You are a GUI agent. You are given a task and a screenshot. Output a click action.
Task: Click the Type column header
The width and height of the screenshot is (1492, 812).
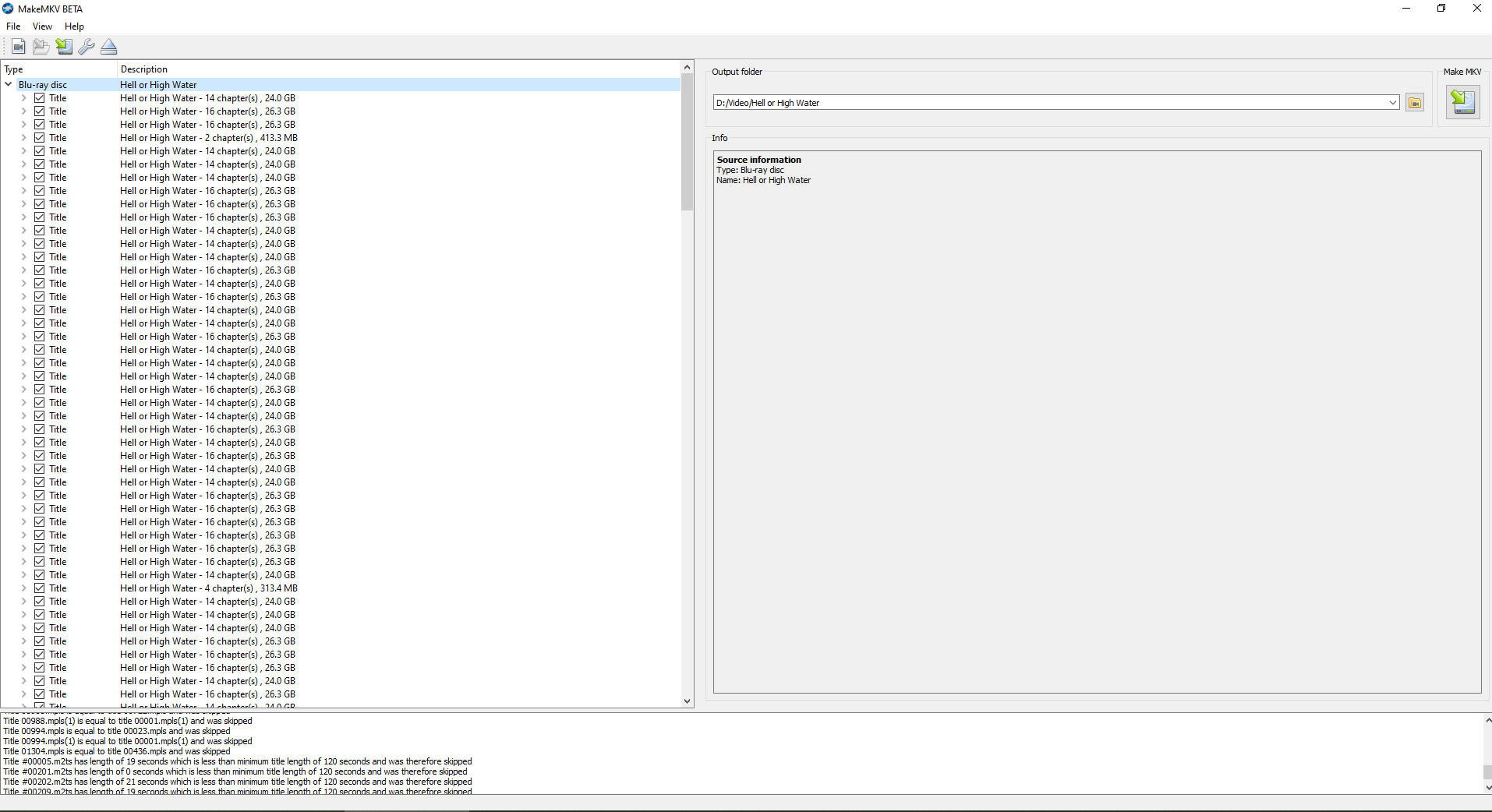(x=58, y=69)
